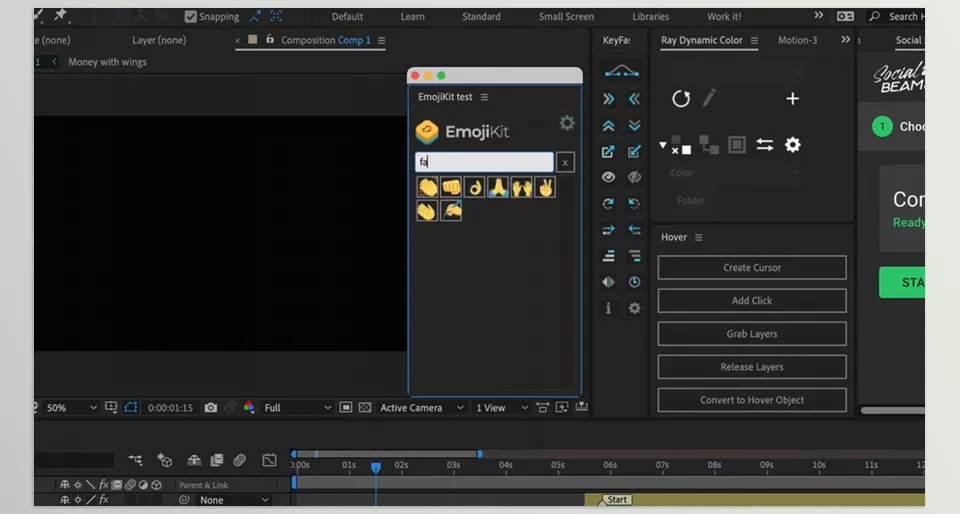Click the Grab Layers button

click(x=752, y=333)
